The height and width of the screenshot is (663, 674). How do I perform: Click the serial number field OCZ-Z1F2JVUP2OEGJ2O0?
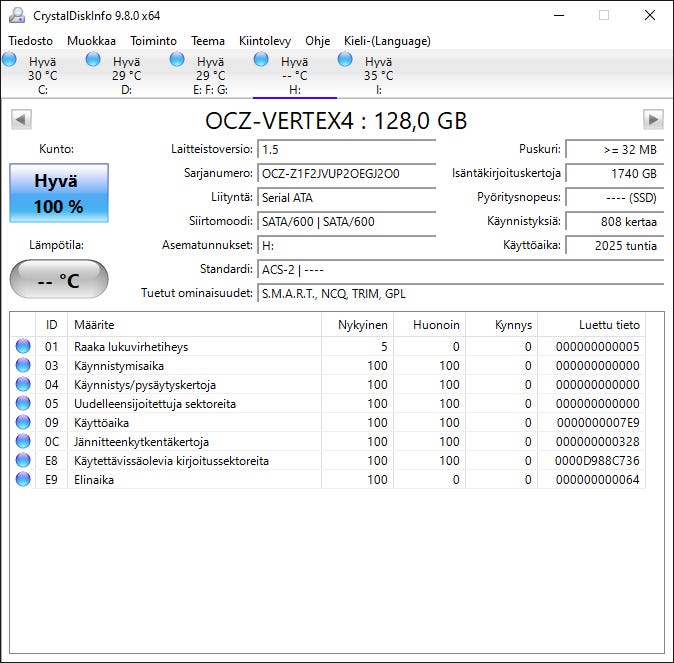click(346, 174)
